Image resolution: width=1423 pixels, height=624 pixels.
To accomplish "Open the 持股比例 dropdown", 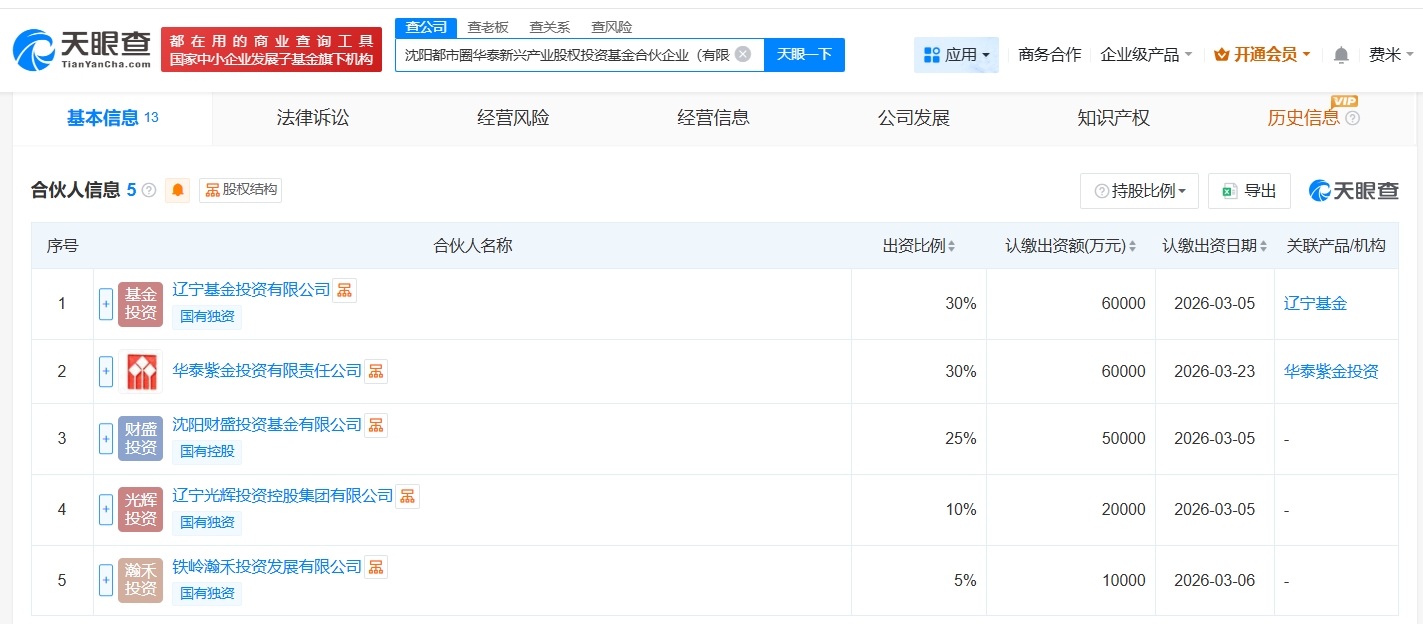I will click(x=1140, y=191).
